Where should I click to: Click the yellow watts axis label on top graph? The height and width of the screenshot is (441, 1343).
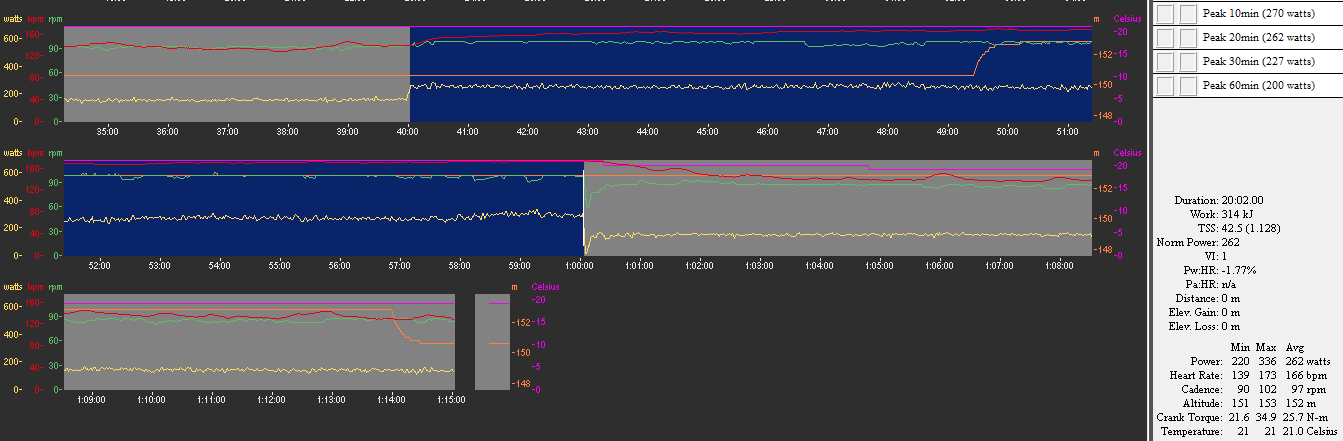click(x=13, y=18)
